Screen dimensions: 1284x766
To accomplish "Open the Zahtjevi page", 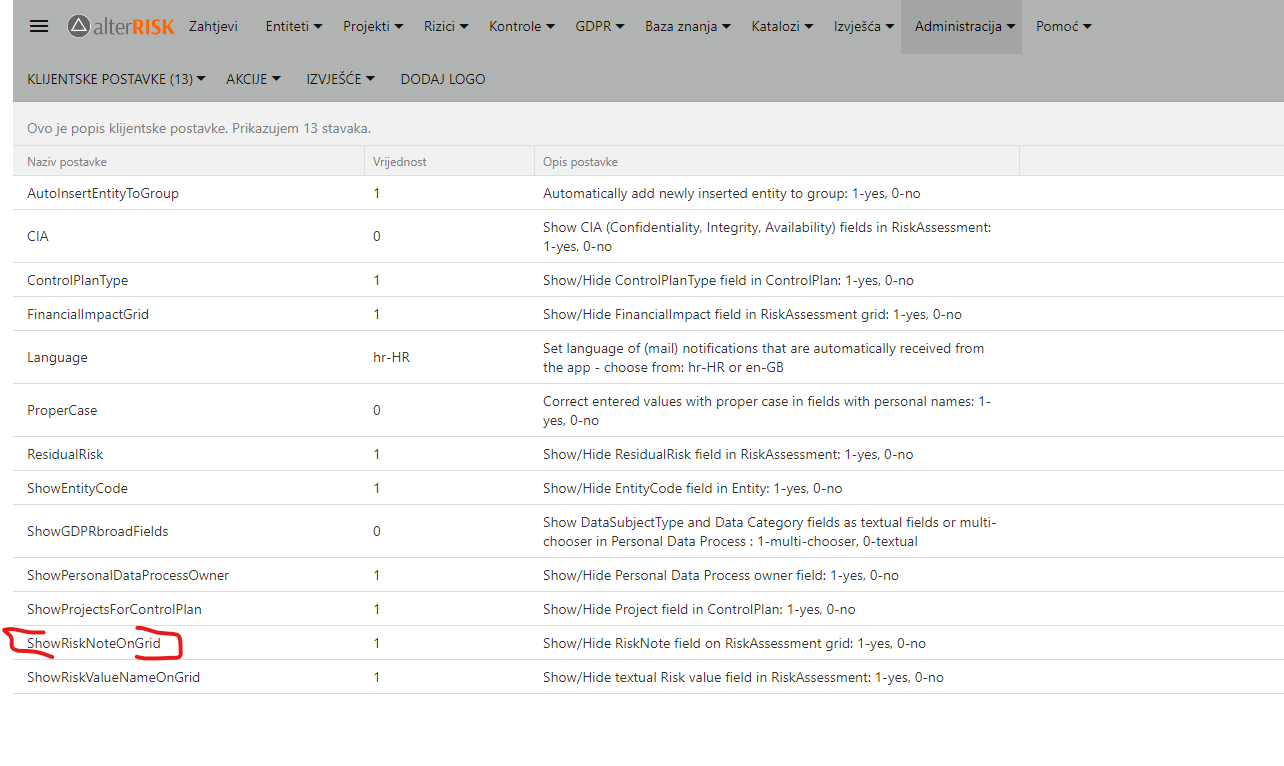I will click(x=213, y=26).
